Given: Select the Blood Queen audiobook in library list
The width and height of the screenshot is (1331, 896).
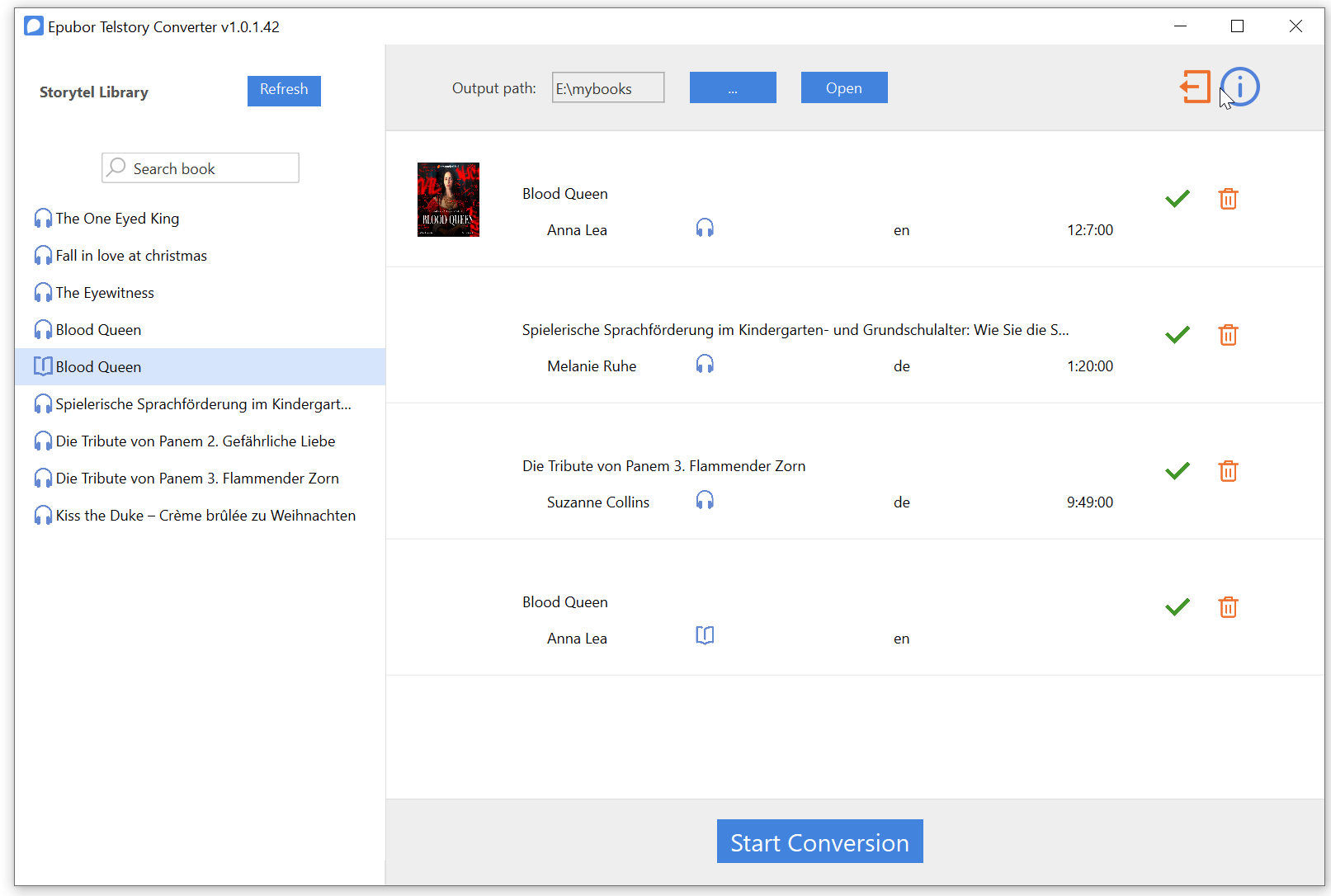Looking at the screenshot, I should (x=200, y=329).
